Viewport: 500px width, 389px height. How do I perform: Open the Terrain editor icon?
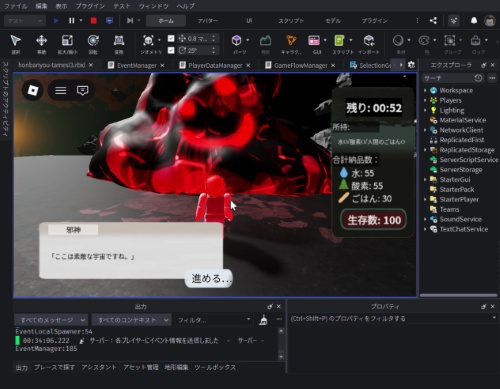coord(265,41)
